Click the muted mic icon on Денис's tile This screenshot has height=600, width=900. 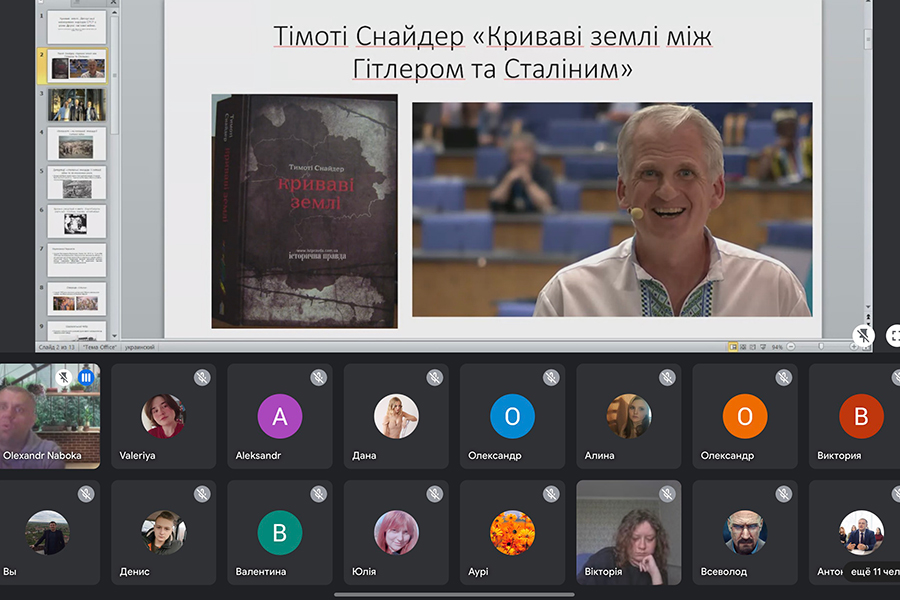[x=202, y=494]
